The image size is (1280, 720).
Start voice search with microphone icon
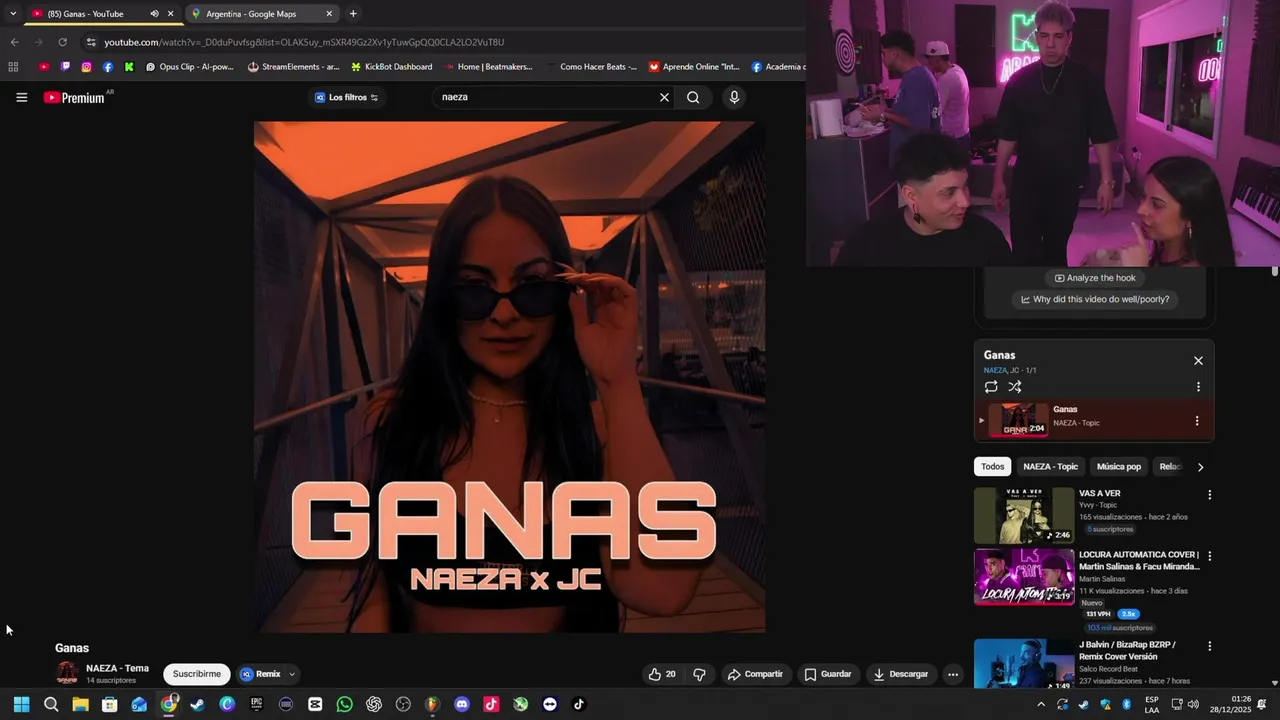coord(734,97)
